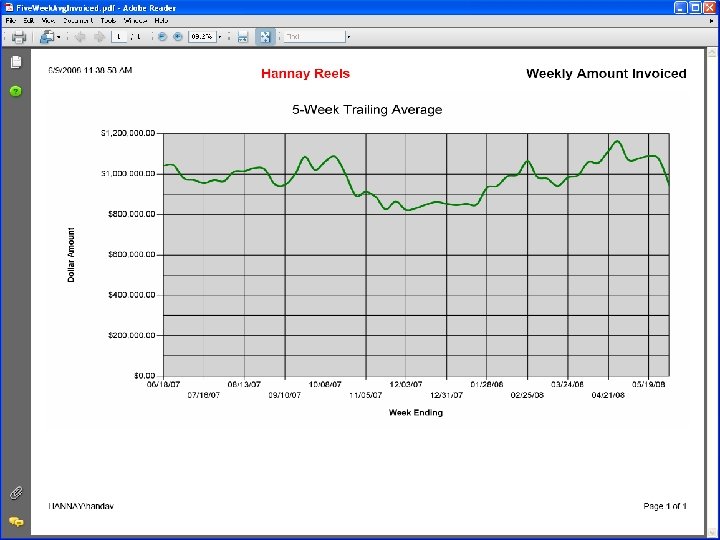Open the Attachments paperclip panel
Image resolution: width=720 pixels, height=540 pixels.
pyautogui.click(x=16, y=493)
